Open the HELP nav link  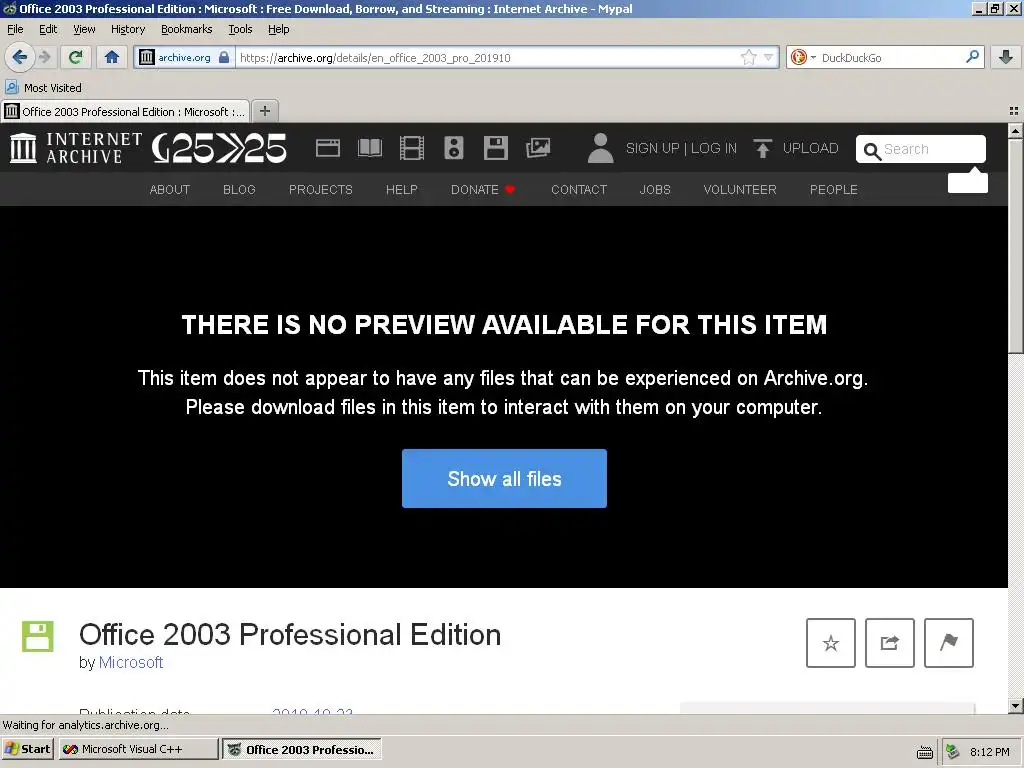click(402, 189)
